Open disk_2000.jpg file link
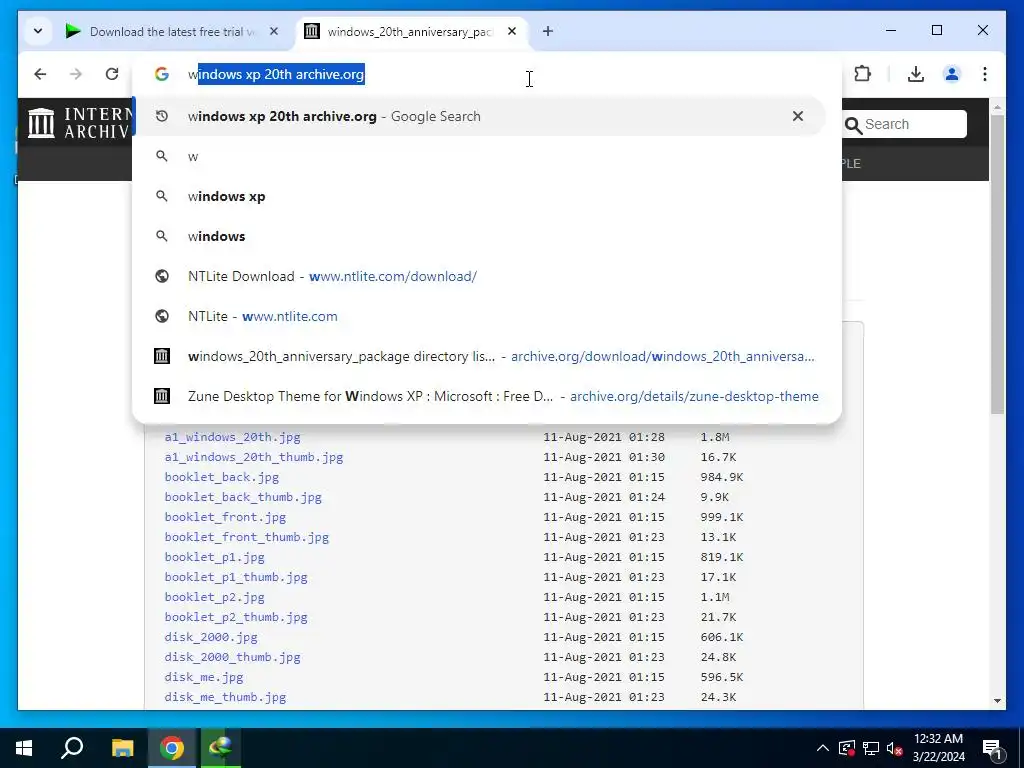 click(211, 637)
